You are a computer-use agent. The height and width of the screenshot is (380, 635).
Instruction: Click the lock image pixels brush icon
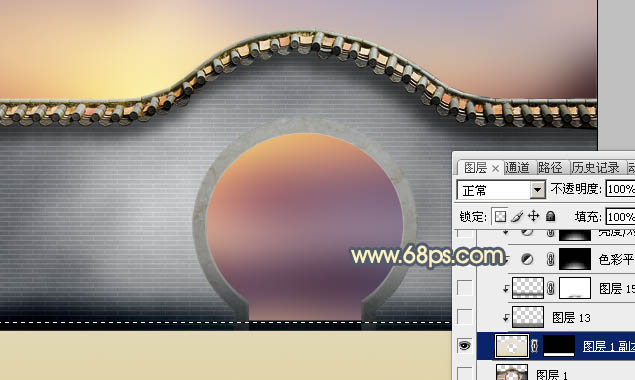517,216
